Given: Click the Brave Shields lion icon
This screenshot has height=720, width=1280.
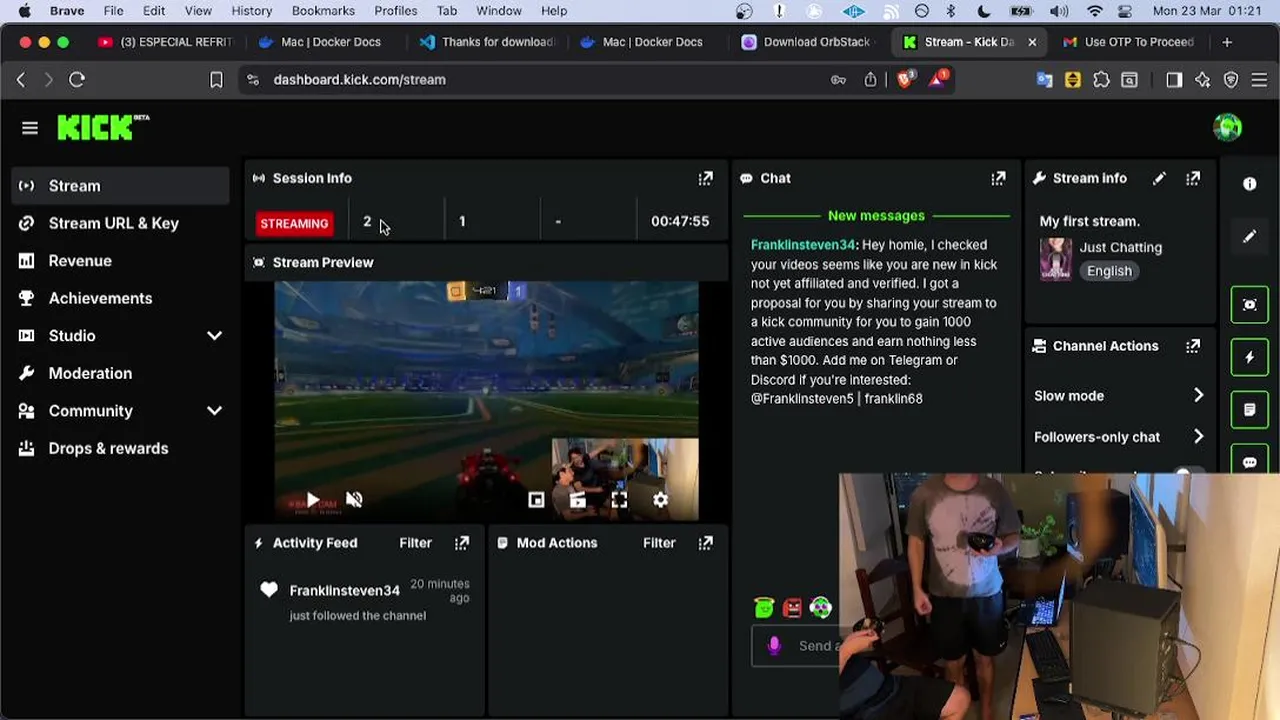Looking at the screenshot, I should point(905,80).
